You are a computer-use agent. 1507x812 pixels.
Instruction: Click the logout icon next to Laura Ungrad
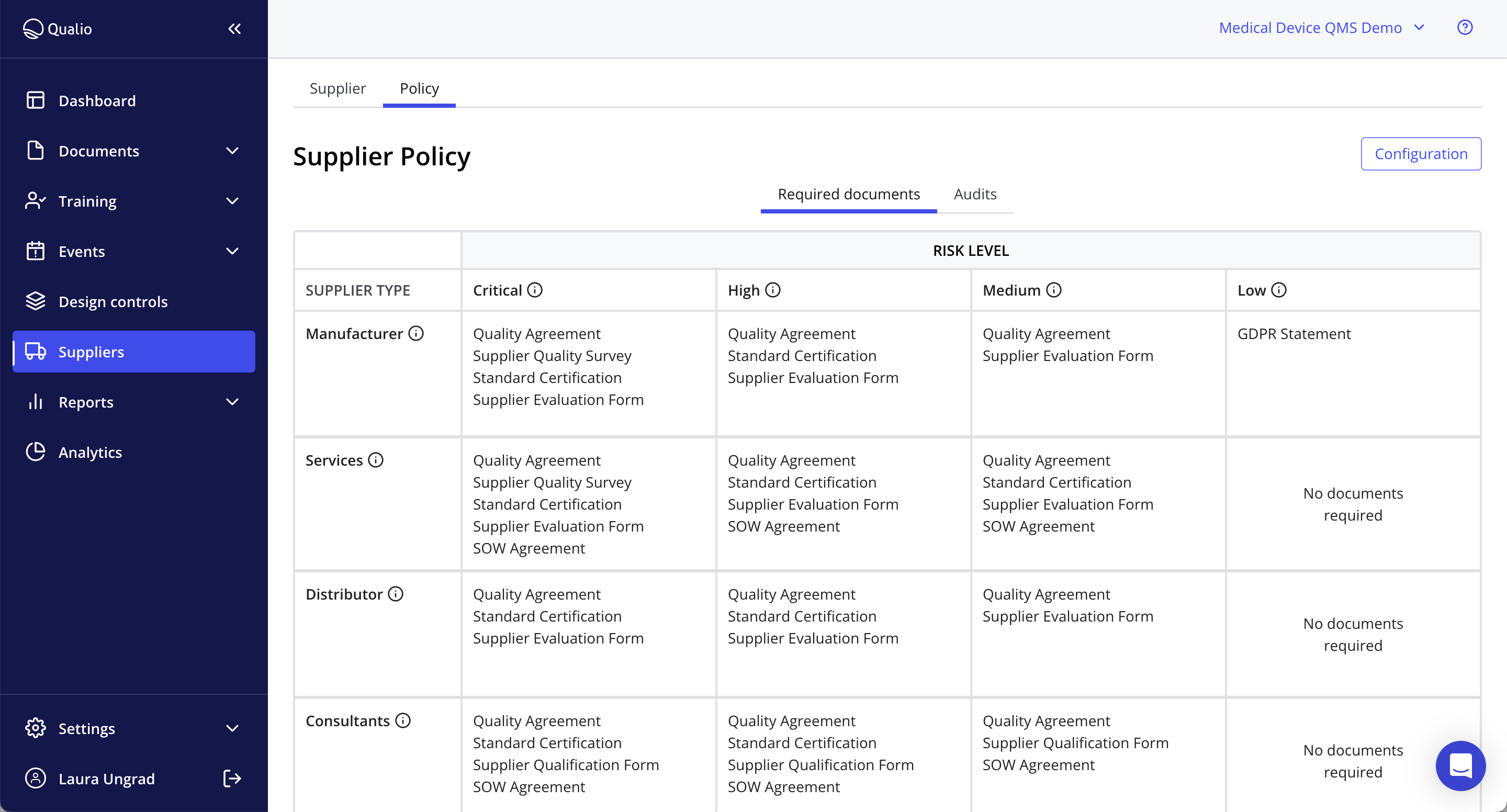231,778
